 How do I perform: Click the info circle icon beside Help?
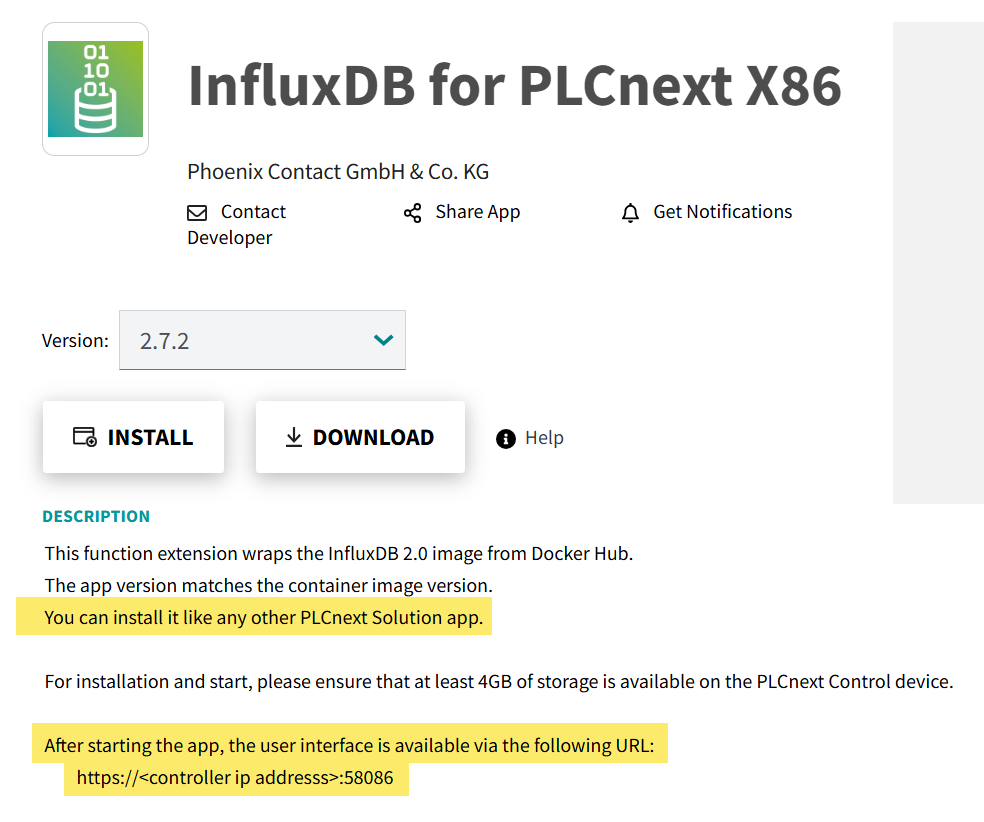505,439
